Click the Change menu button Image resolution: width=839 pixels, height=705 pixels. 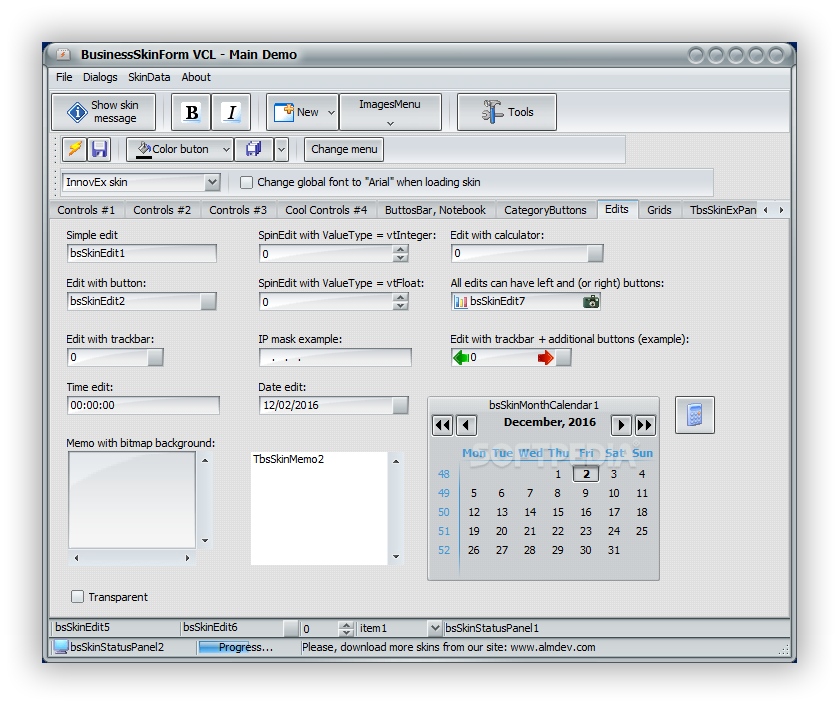pyautogui.click(x=344, y=149)
